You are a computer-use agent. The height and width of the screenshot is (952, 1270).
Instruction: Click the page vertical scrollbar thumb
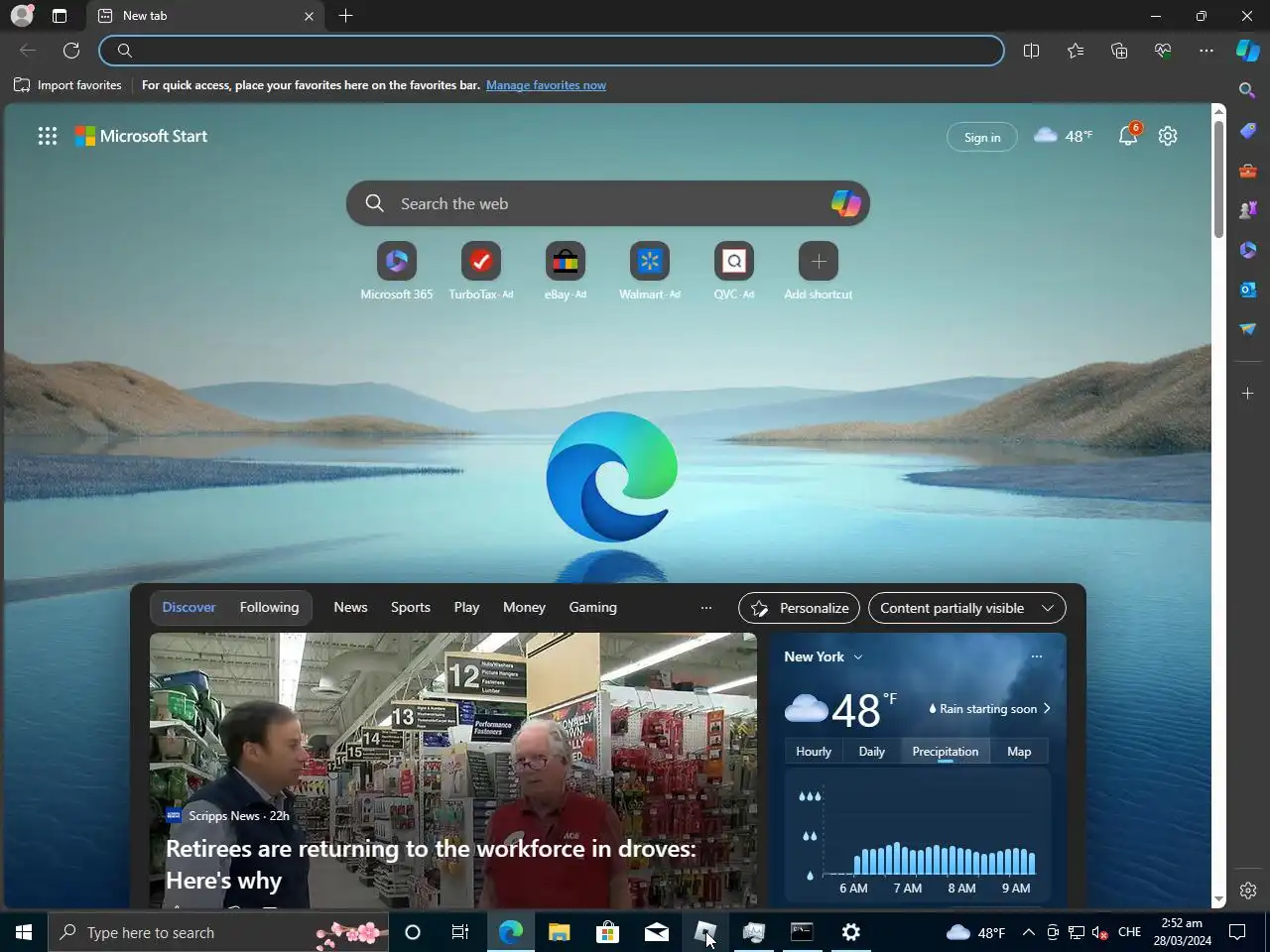[1218, 180]
